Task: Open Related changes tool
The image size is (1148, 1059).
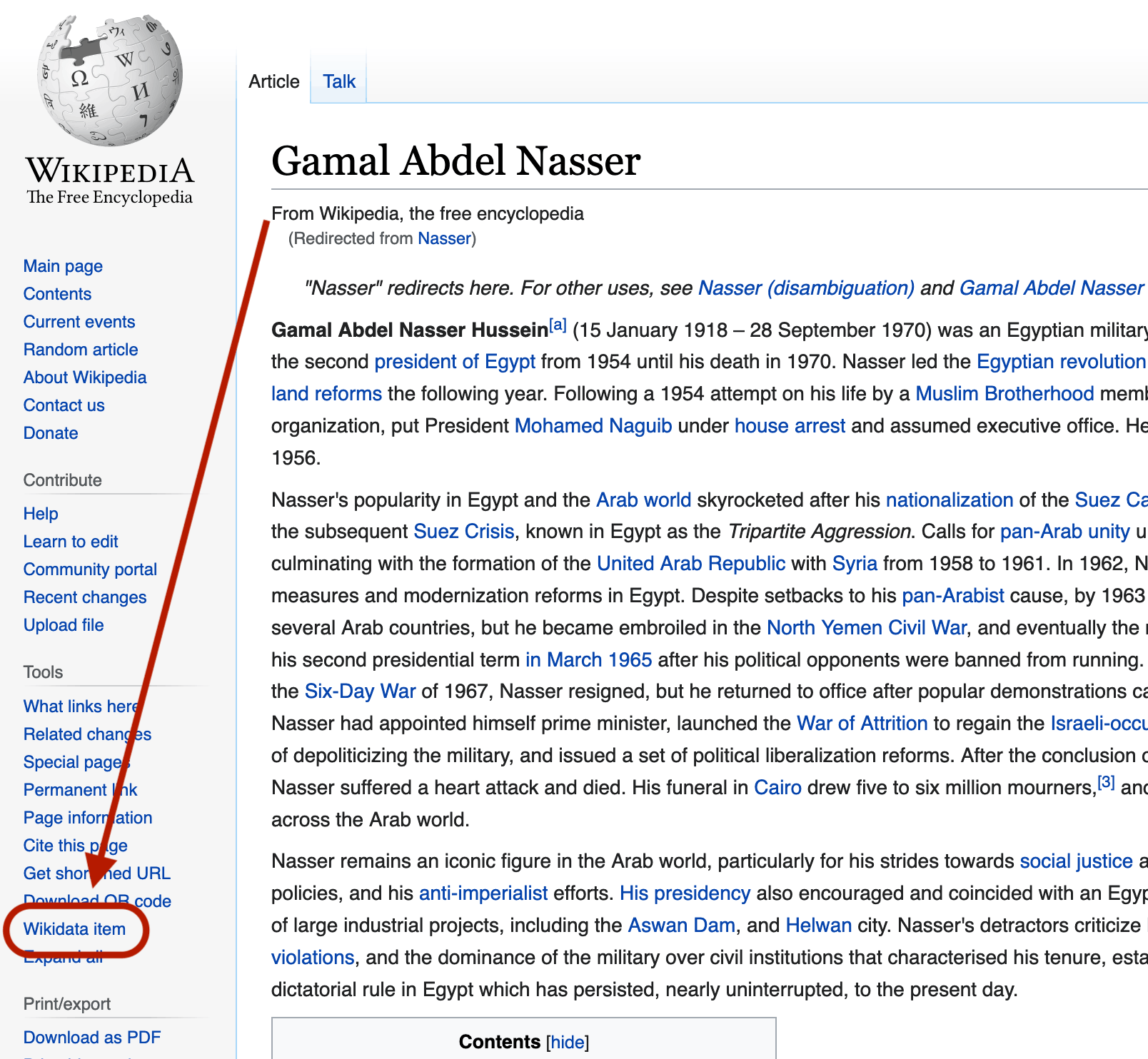Action: tap(87, 734)
